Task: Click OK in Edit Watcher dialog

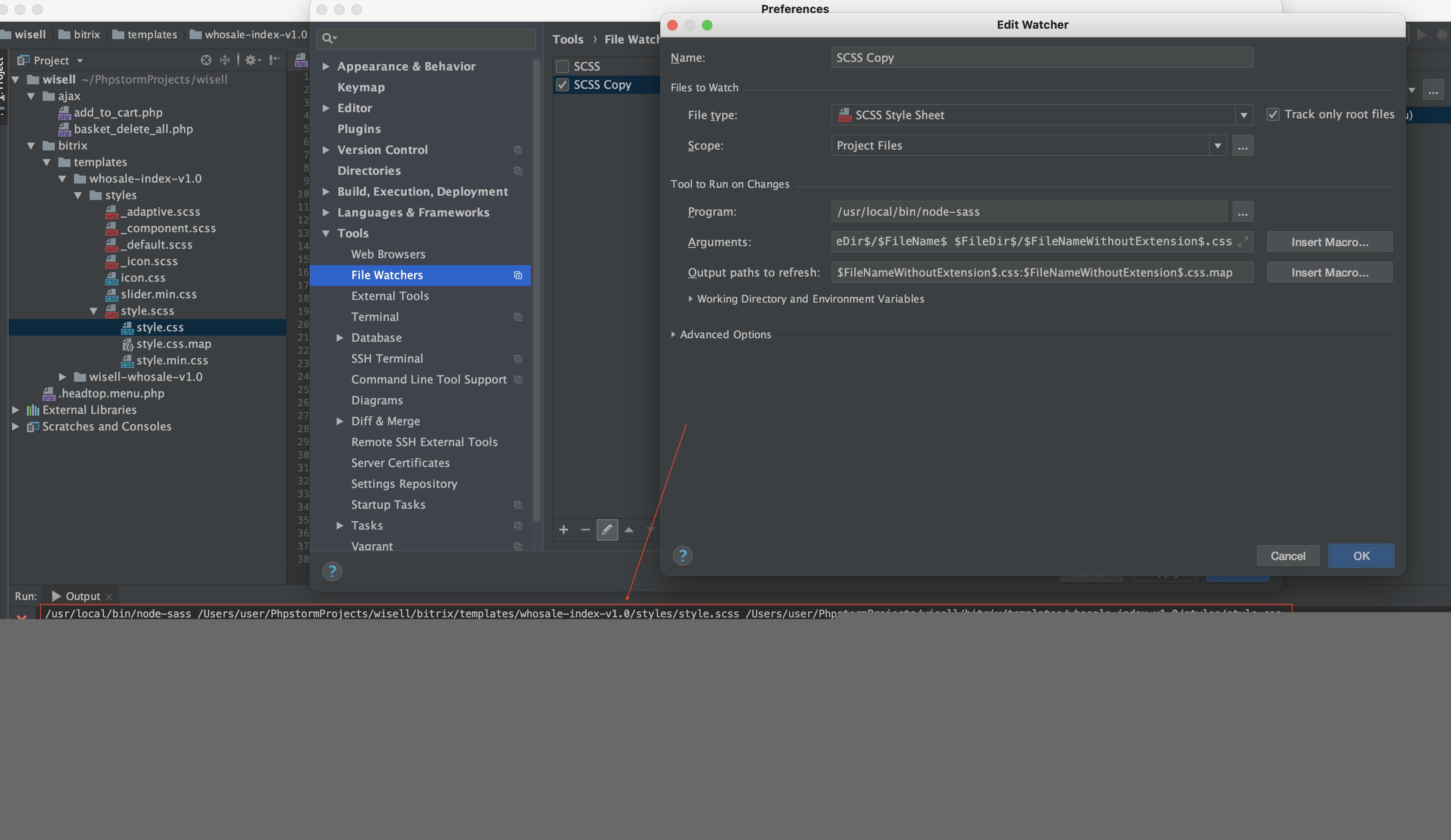Action: coord(1361,556)
